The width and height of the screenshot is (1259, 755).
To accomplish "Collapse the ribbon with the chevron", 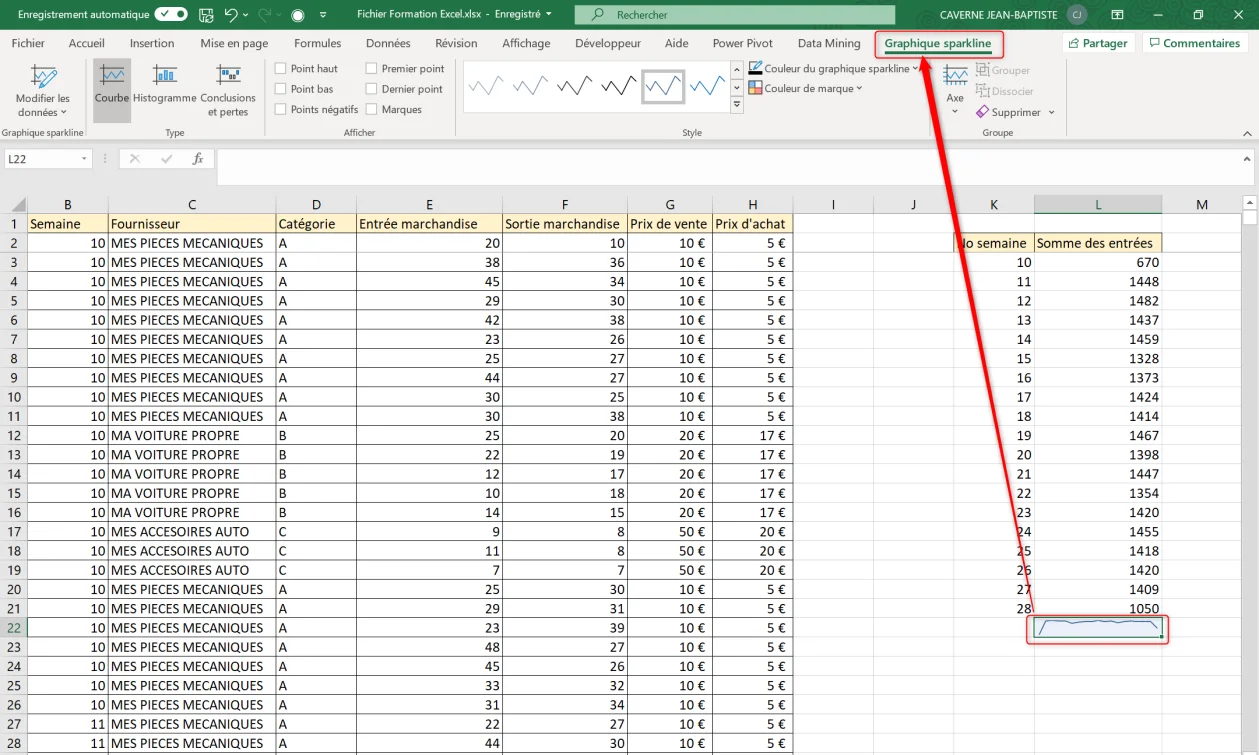I will pyautogui.click(x=1247, y=133).
